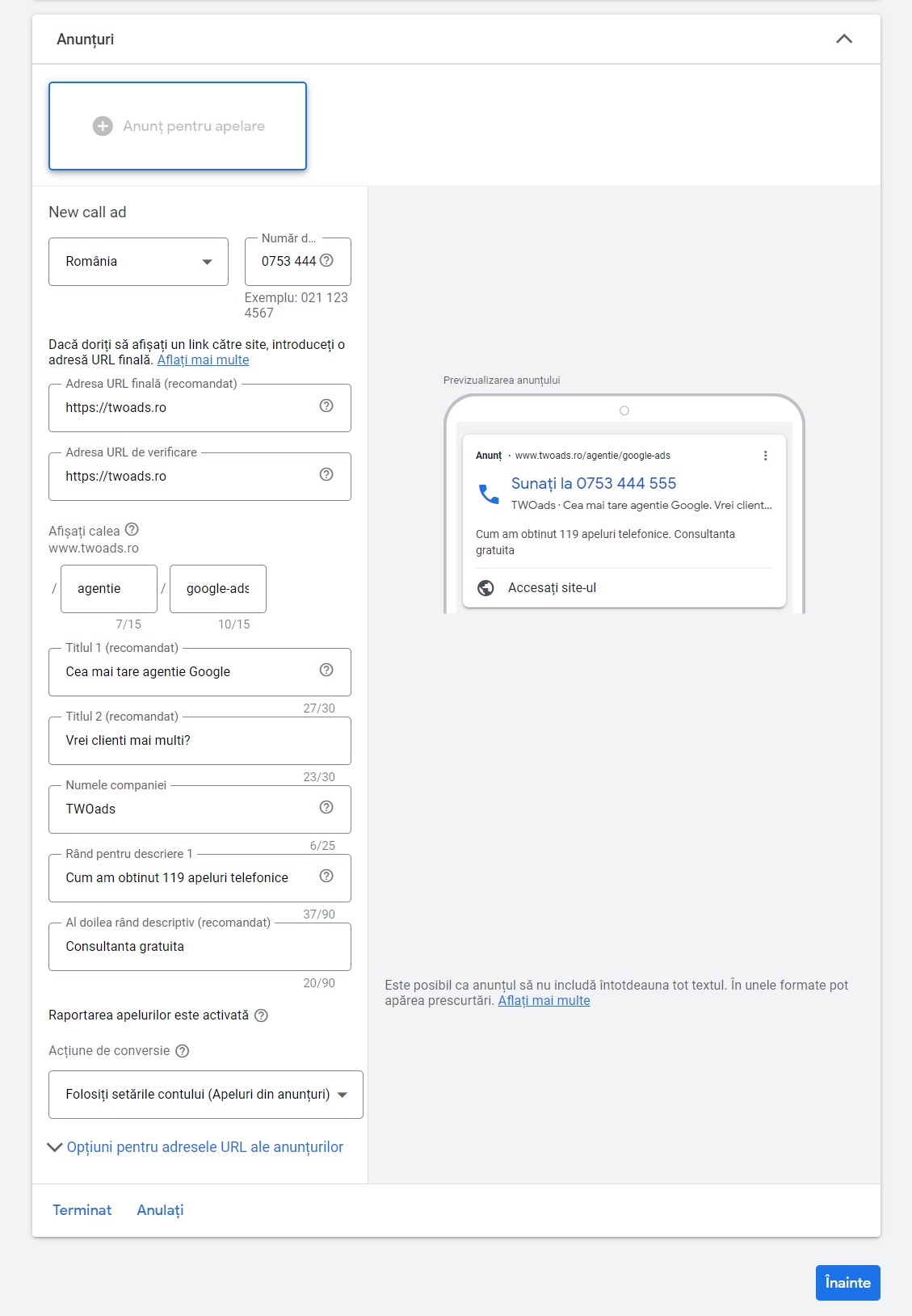Viewport: 912px width, 1316px height.
Task: Click the Titlul 2 input field
Action: pyautogui.click(x=200, y=741)
